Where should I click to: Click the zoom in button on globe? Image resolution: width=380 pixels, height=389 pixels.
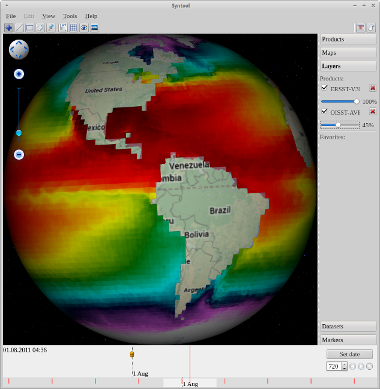[x=19, y=74]
